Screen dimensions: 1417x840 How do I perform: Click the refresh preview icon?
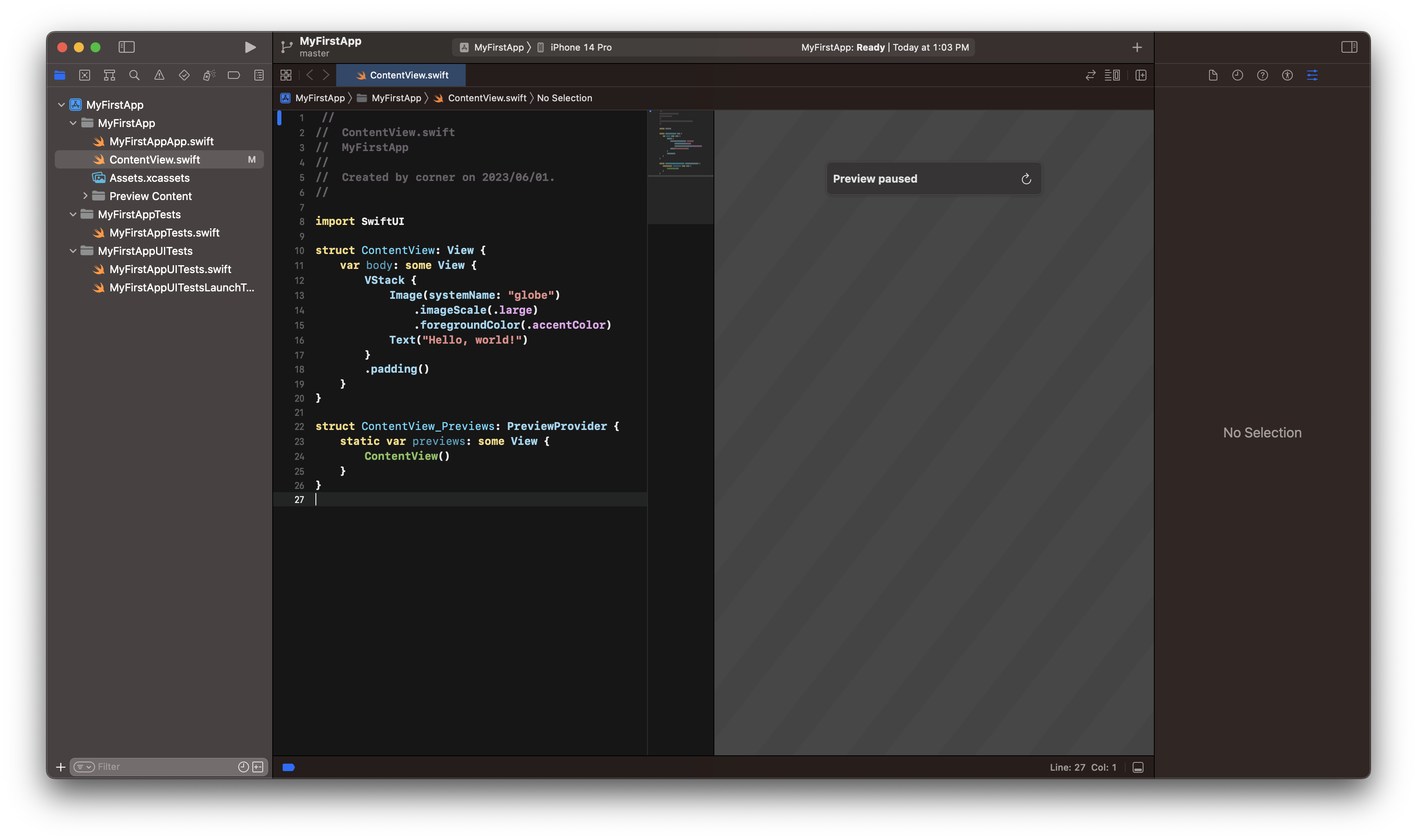pos(1026,179)
